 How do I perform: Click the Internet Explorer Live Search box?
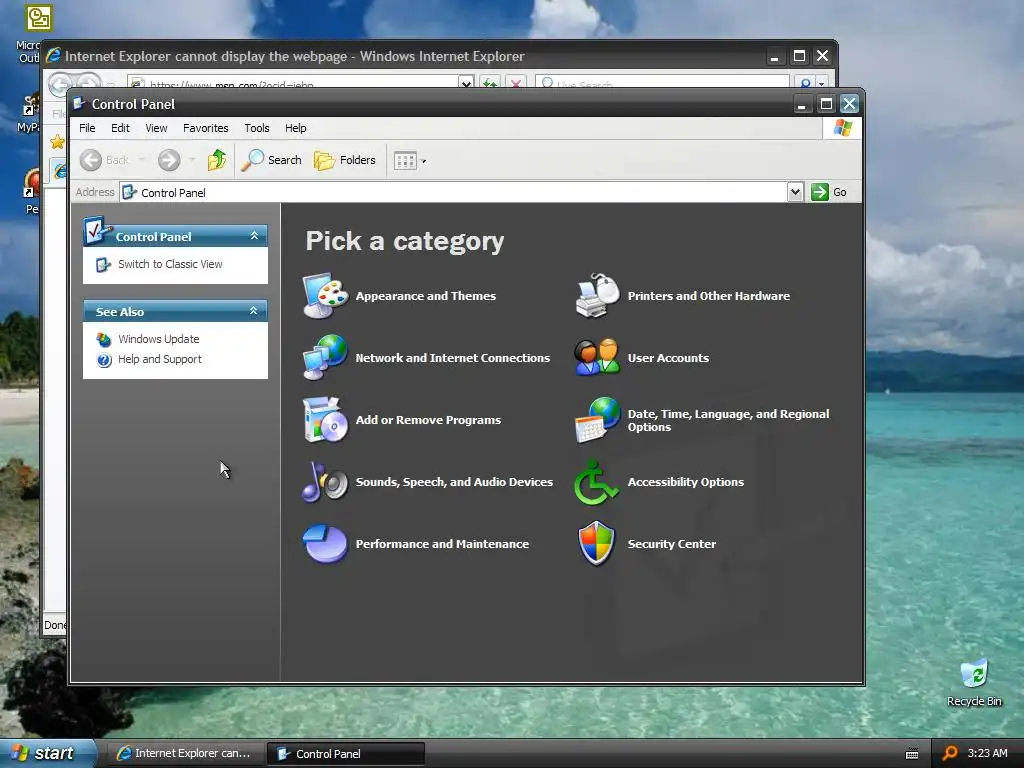(x=662, y=83)
